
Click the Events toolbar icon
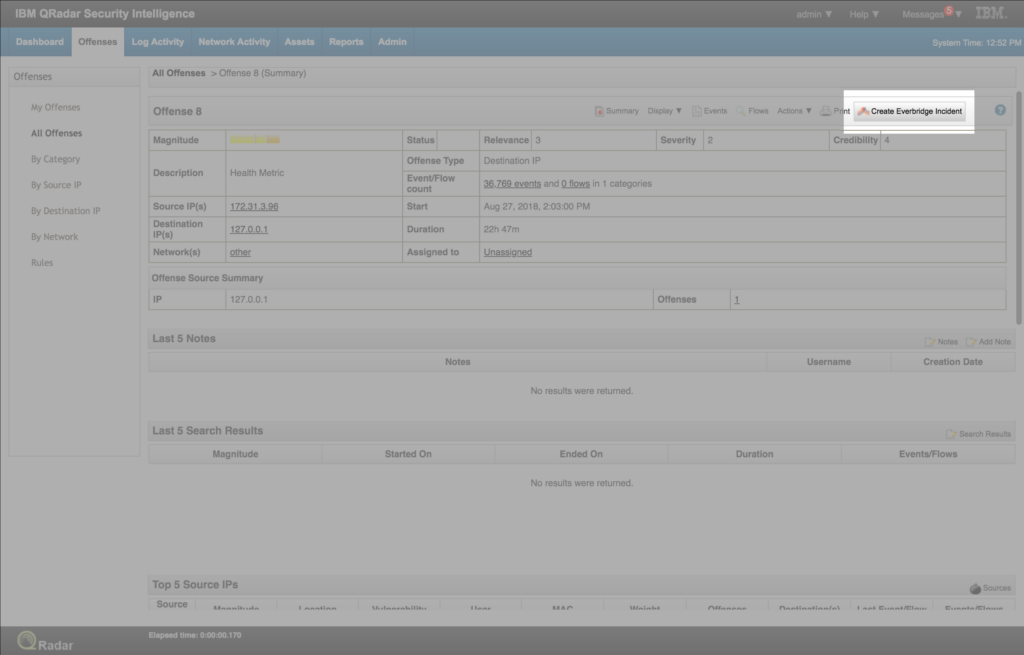[709, 111]
